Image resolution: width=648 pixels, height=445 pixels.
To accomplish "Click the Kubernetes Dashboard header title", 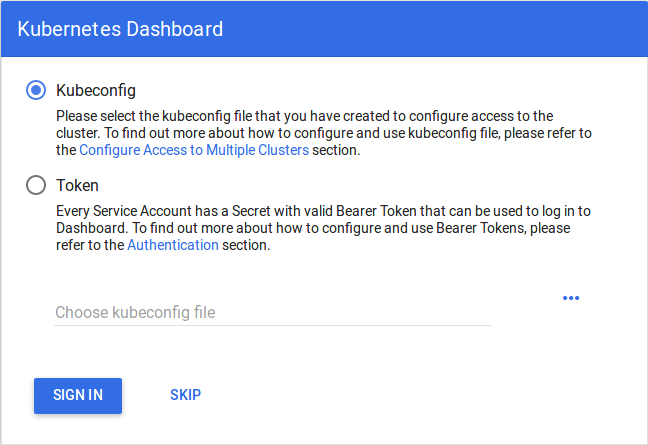I will 120,29.
